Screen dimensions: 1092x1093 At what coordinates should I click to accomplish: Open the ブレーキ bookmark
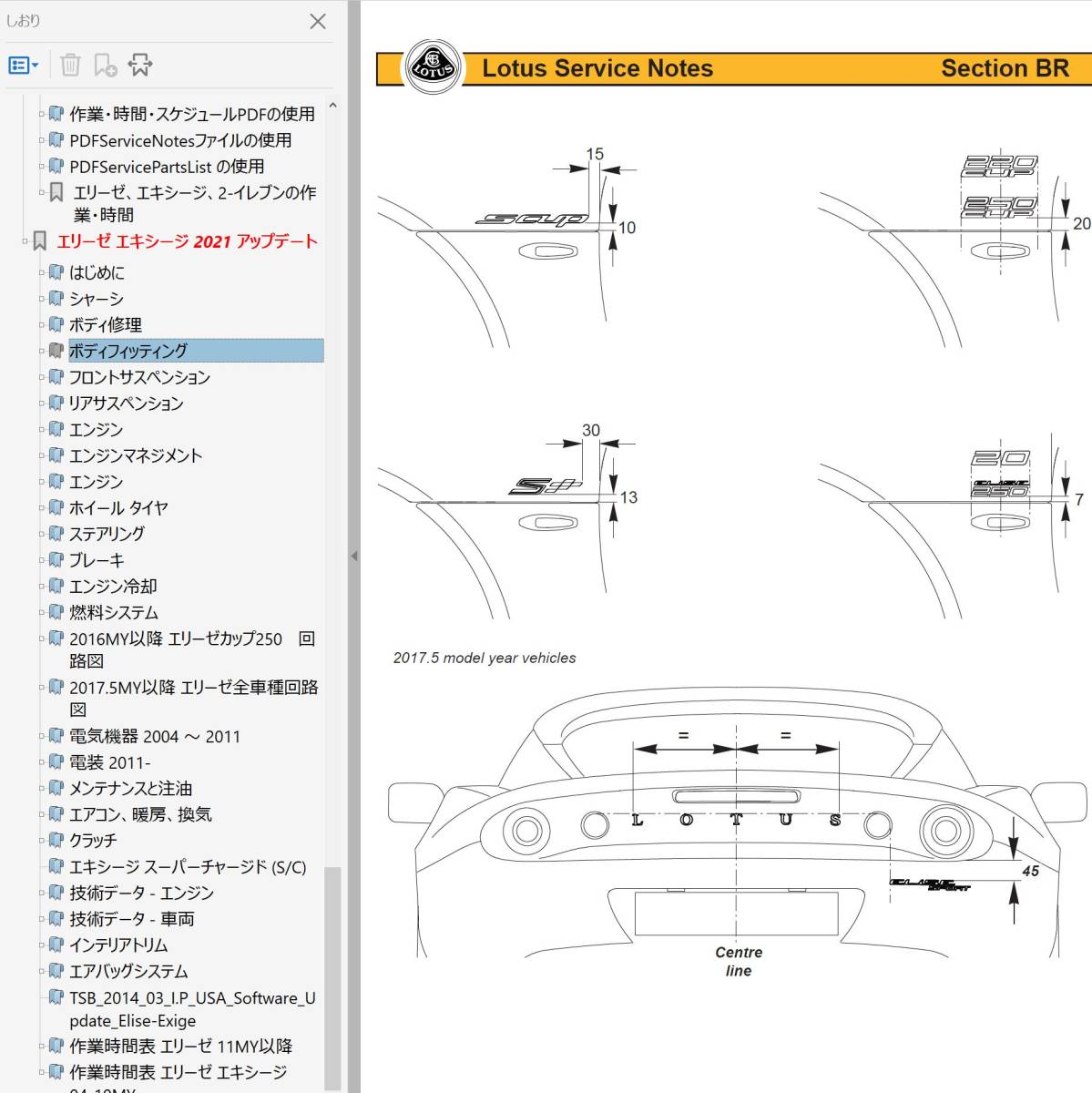coord(97,560)
